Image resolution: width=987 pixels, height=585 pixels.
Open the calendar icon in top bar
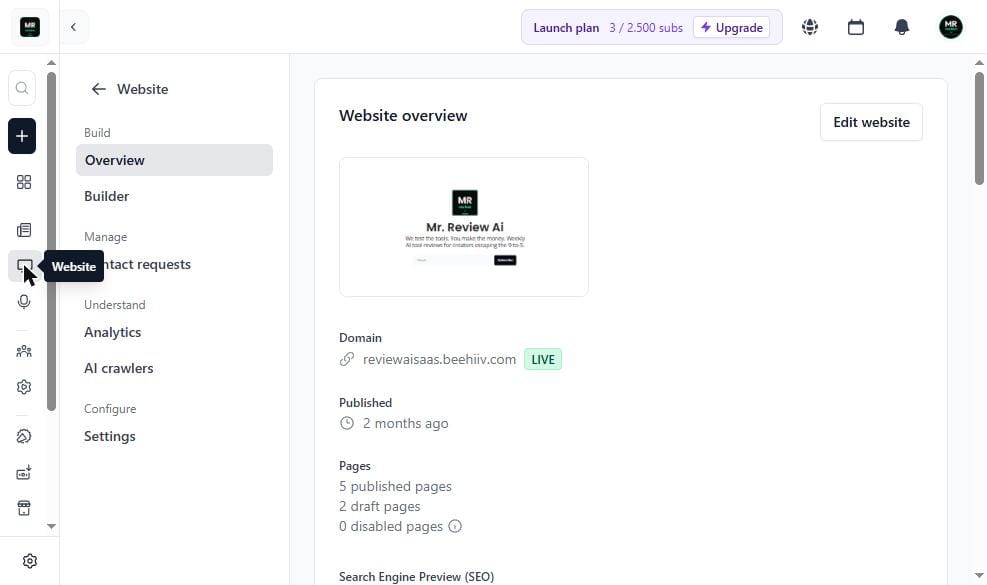[855, 27]
